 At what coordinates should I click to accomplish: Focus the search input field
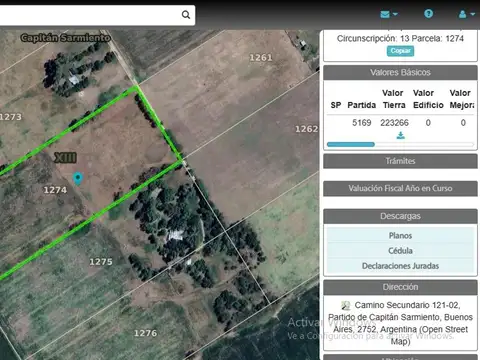click(90, 15)
